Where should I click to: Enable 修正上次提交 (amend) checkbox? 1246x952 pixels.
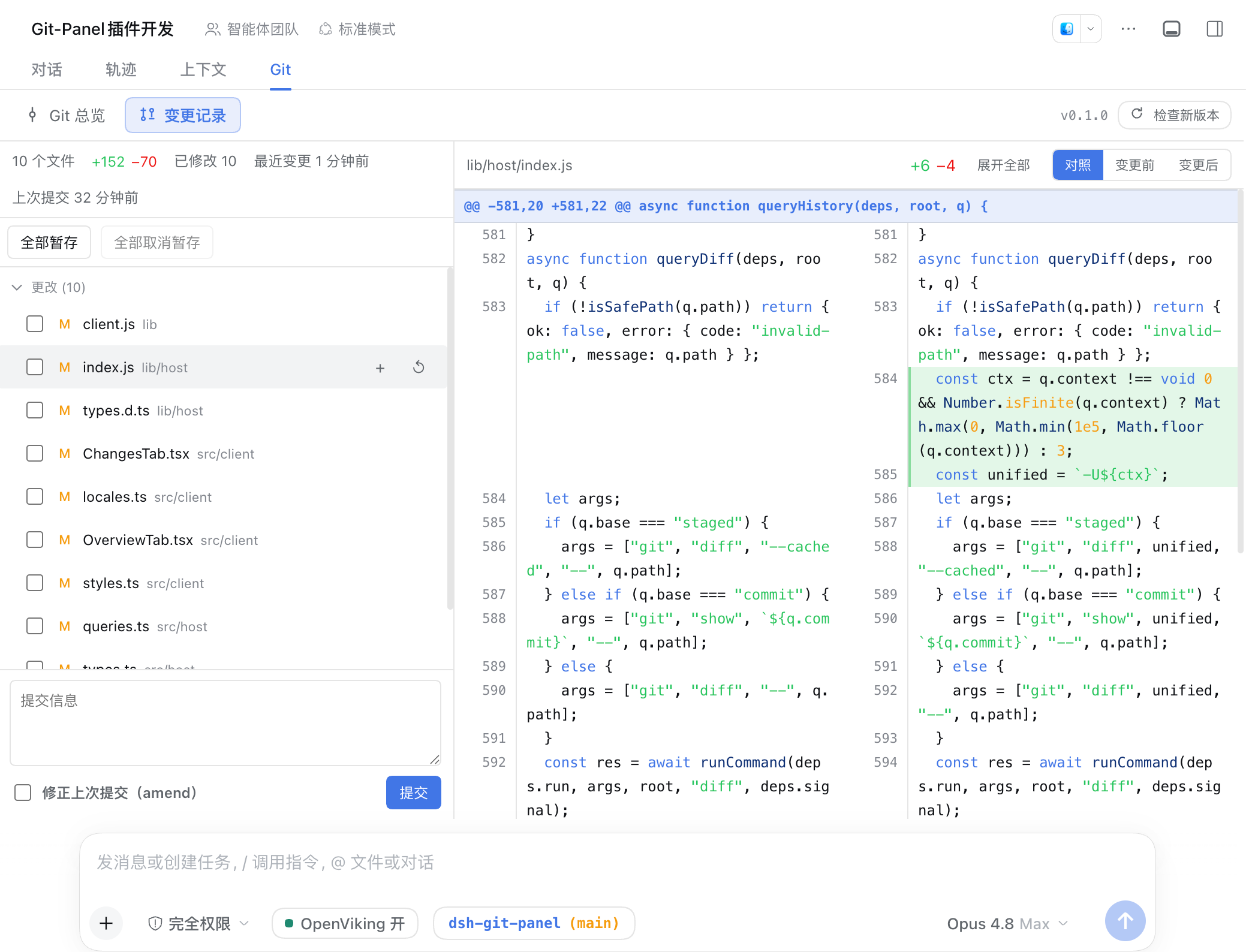23,793
